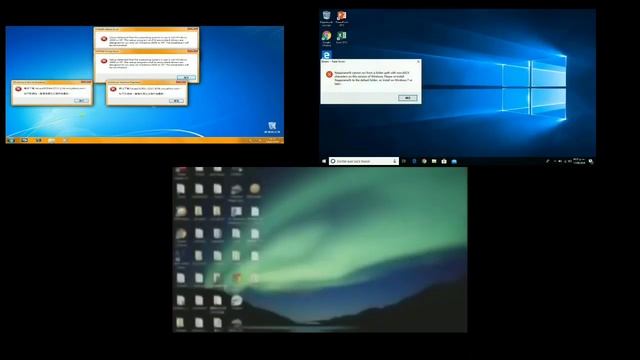Open File Explorer from the Windows 10 taskbar
The image size is (640, 360).
coord(434,161)
